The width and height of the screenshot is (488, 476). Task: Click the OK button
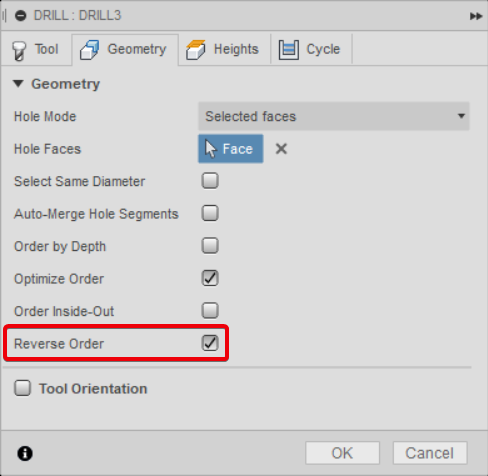coord(342,453)
